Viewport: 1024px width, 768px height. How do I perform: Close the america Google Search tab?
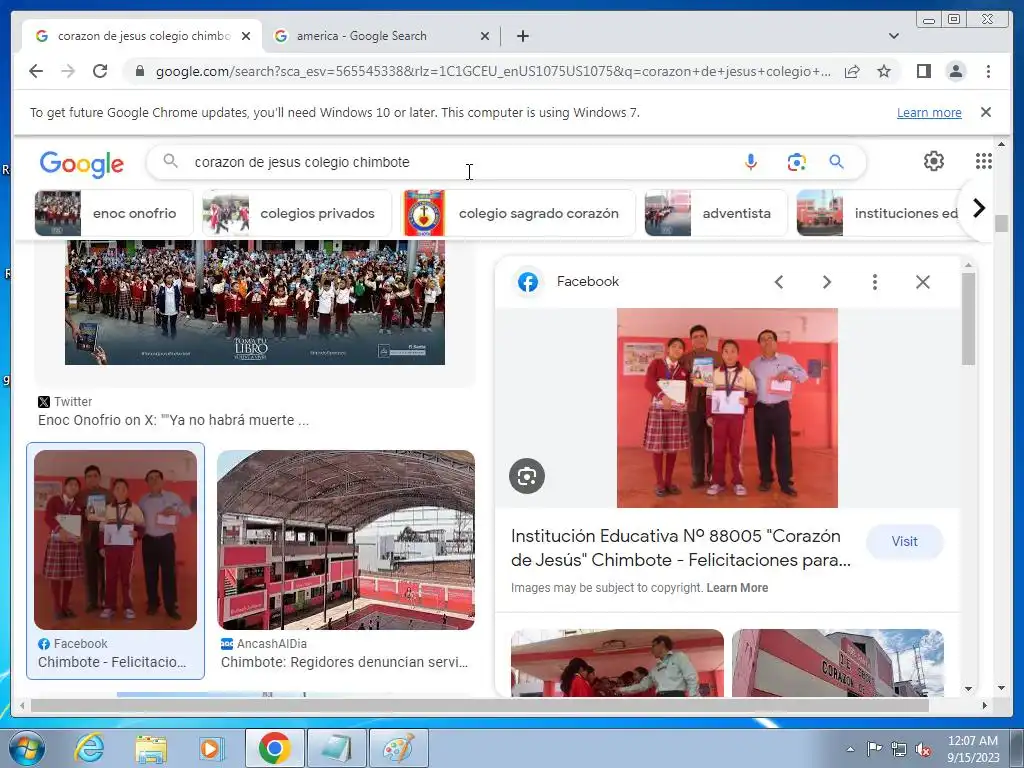485,36
